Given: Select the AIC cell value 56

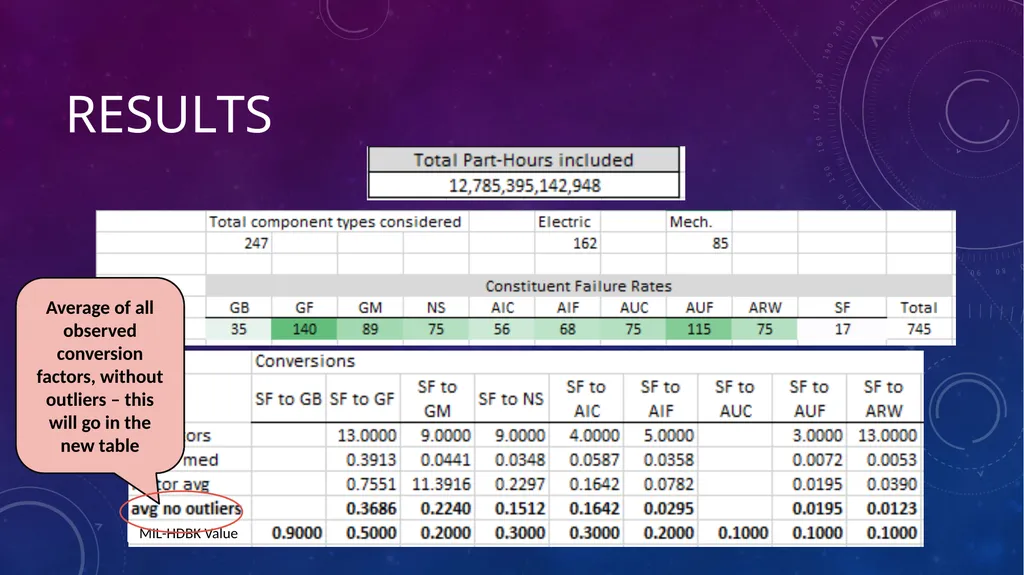Looking at the screenshot, I should point(502,329).
